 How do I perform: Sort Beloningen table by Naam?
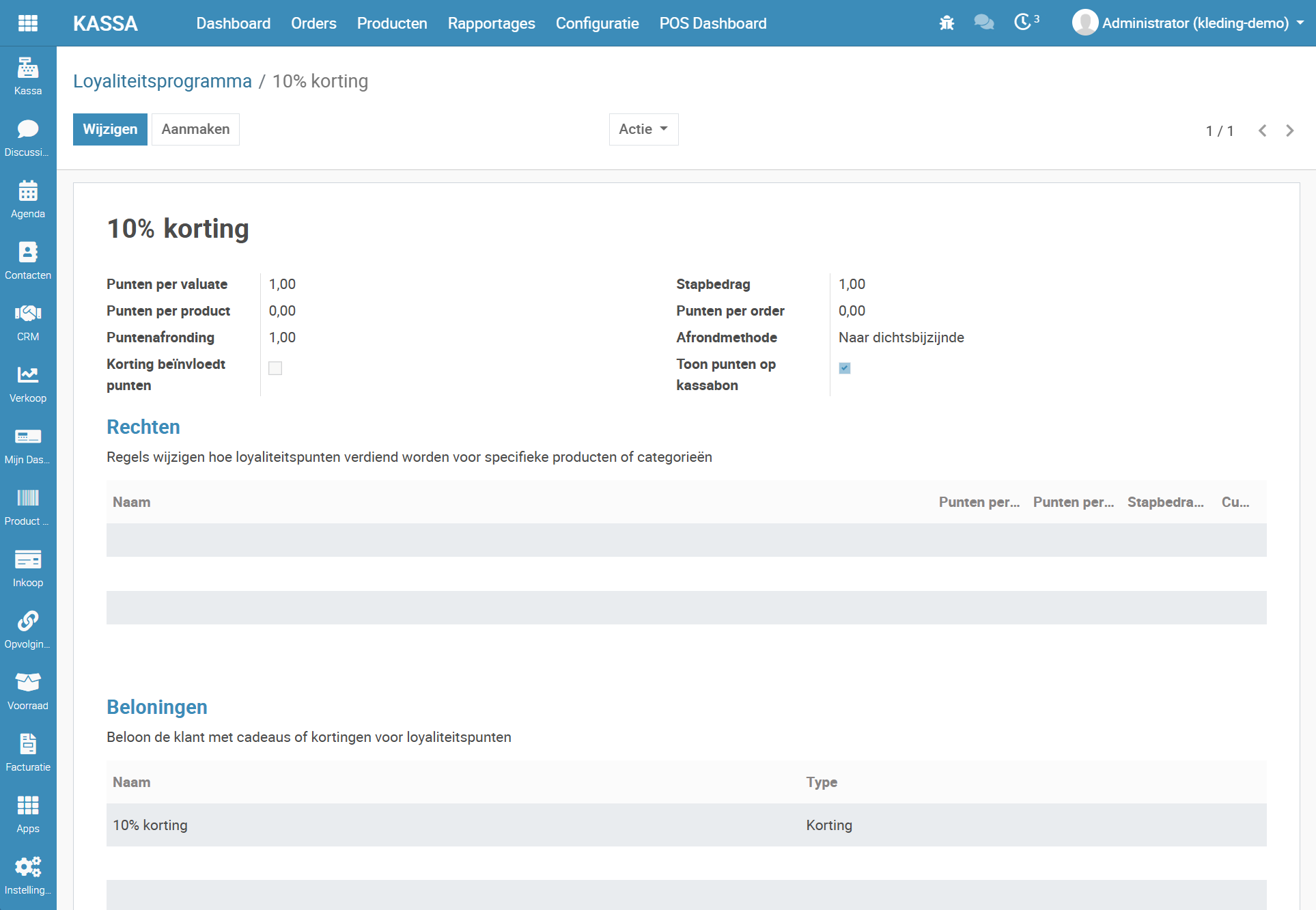(132, 782)
